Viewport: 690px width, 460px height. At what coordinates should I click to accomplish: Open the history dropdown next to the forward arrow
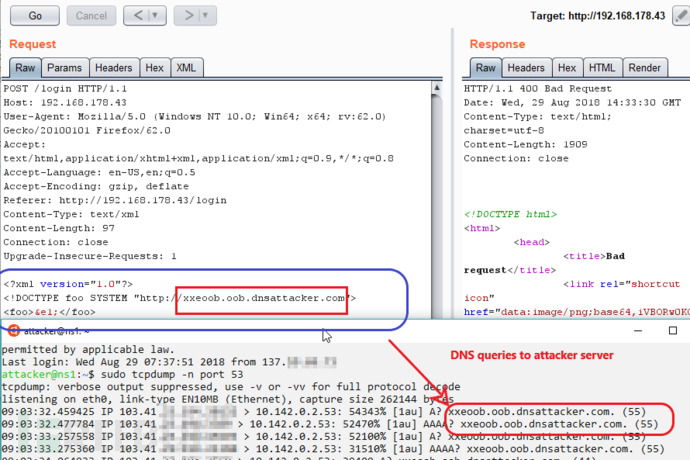[x=206, y=16]
